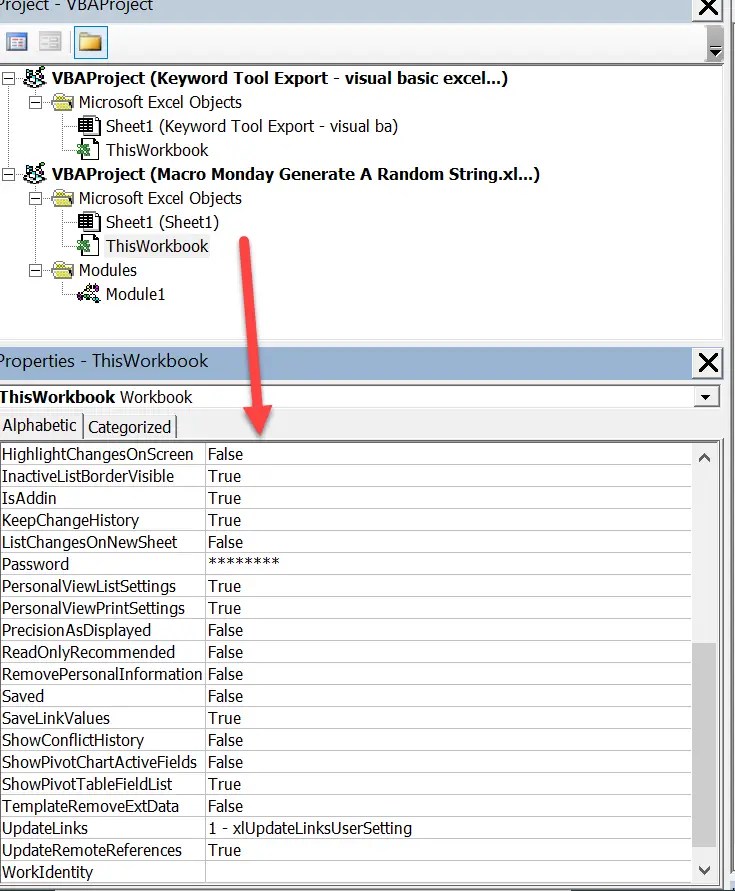Screen dimensions: 735x891
Task: Switch to the Alphabetic tab
Action: [x=40, y=426]
